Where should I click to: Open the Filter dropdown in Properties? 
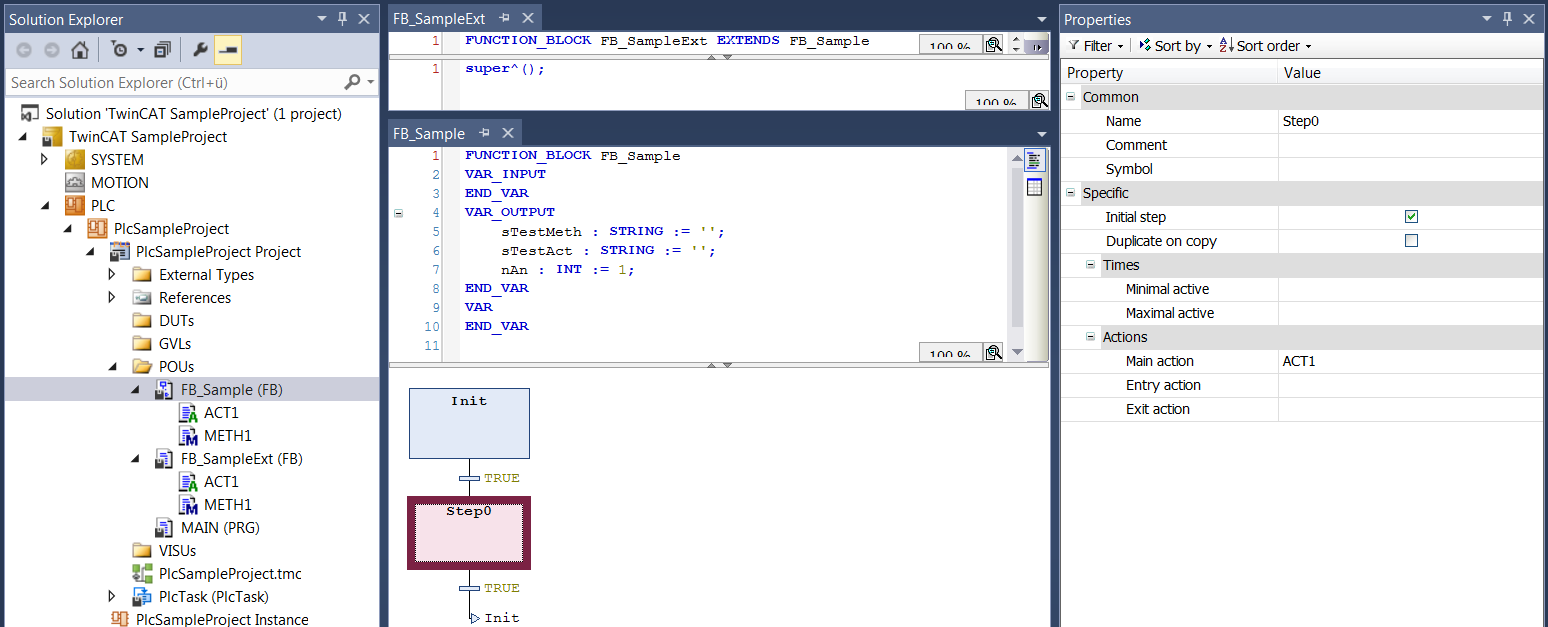pos(1097,46)
